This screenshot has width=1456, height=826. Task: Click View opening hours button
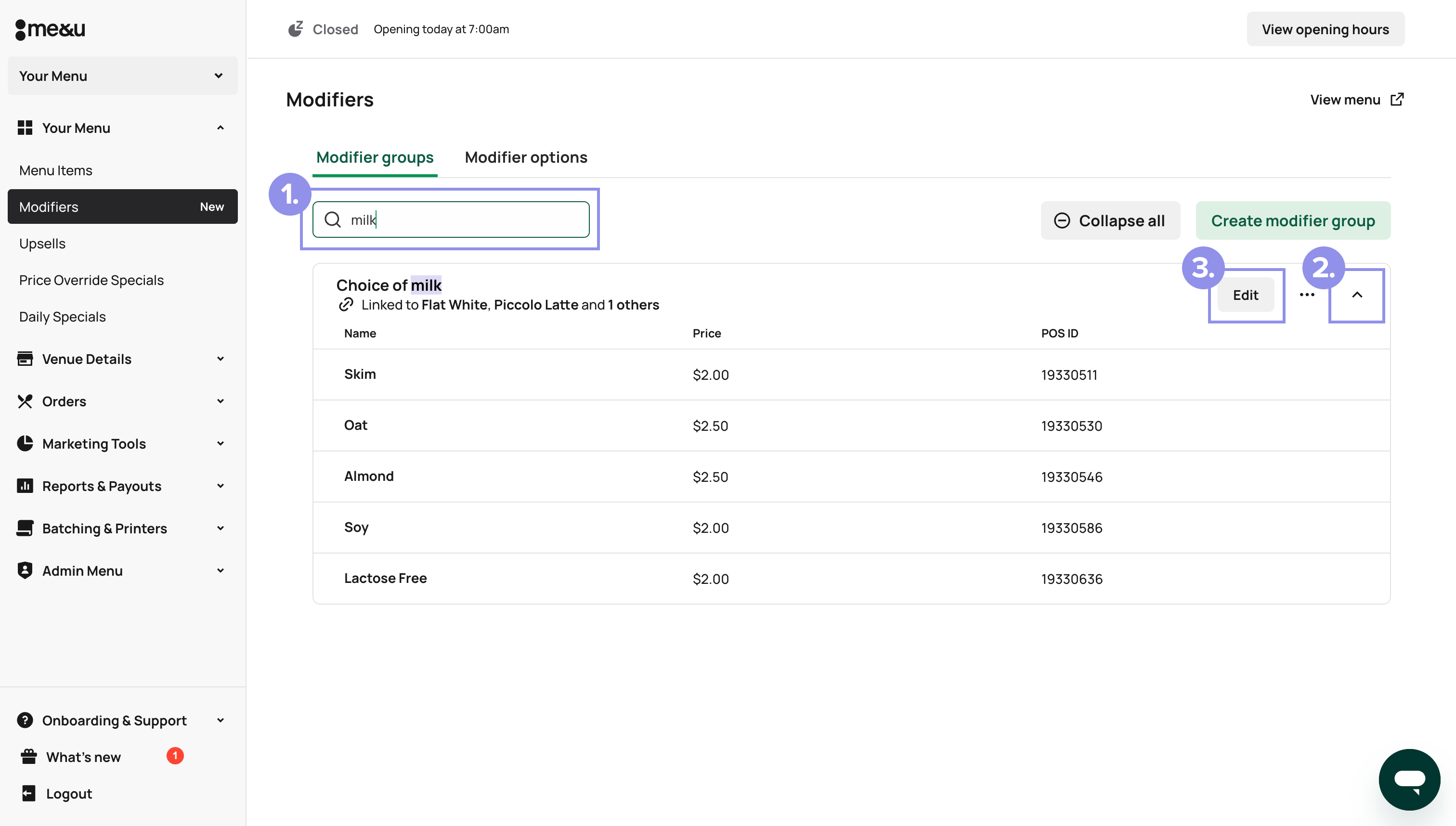coord(1326,29)
